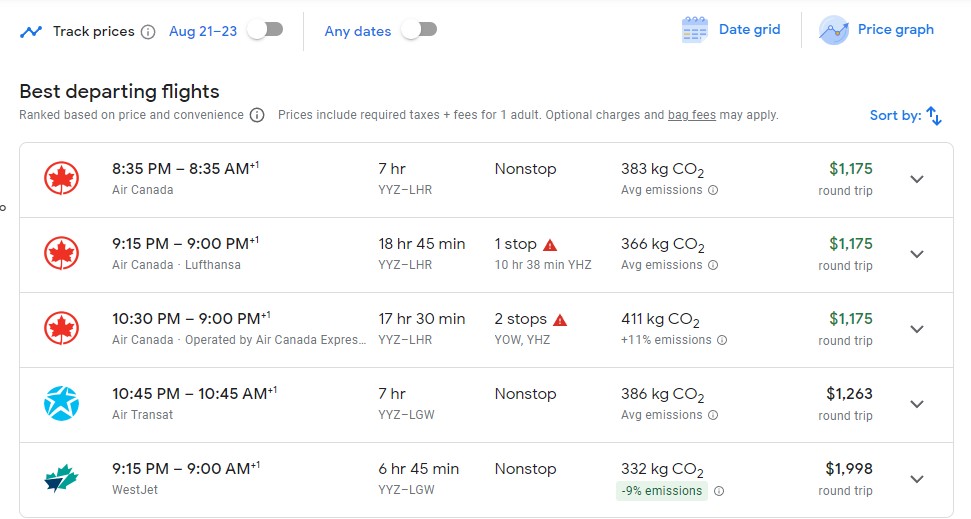The height and width of the screenshot is (519, 971).
Task: Click warning triangle next to 1 stop
Action: coord(550,245)
